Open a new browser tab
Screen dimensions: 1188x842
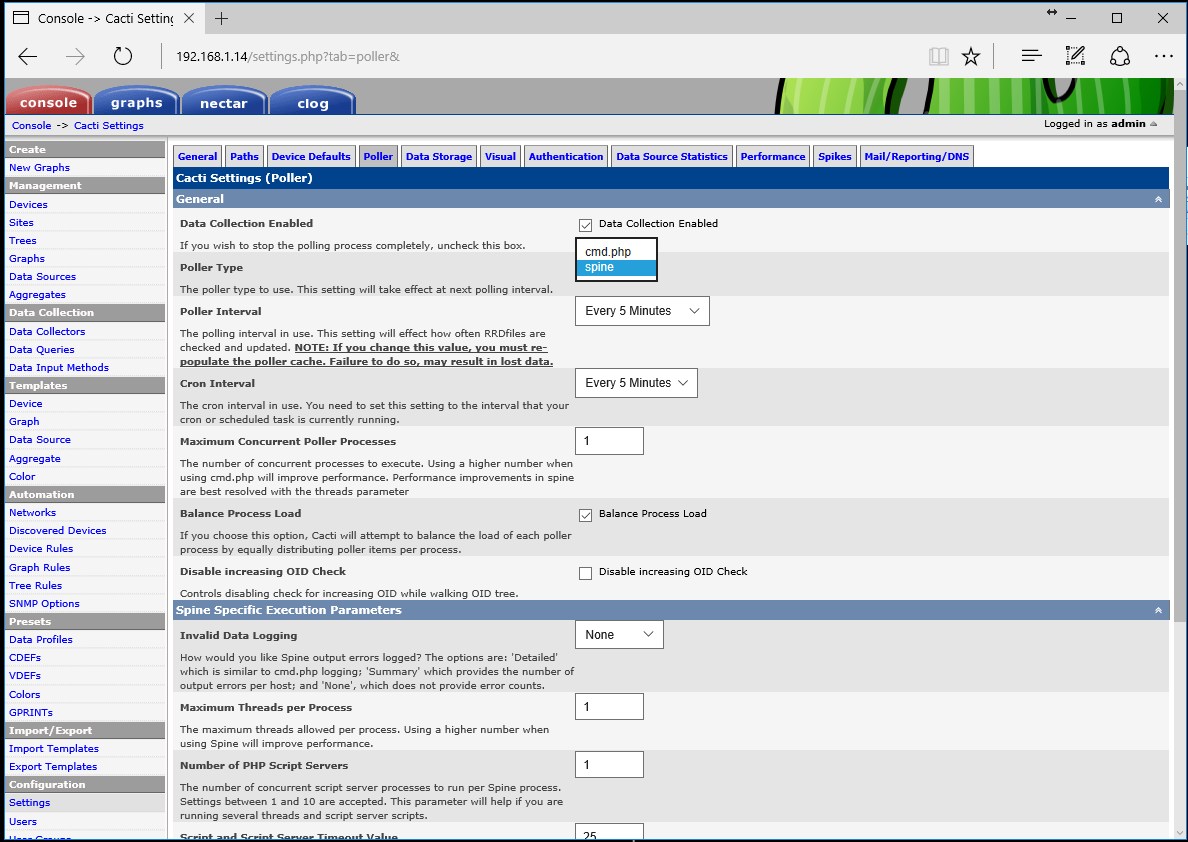(x=221, y=18)
